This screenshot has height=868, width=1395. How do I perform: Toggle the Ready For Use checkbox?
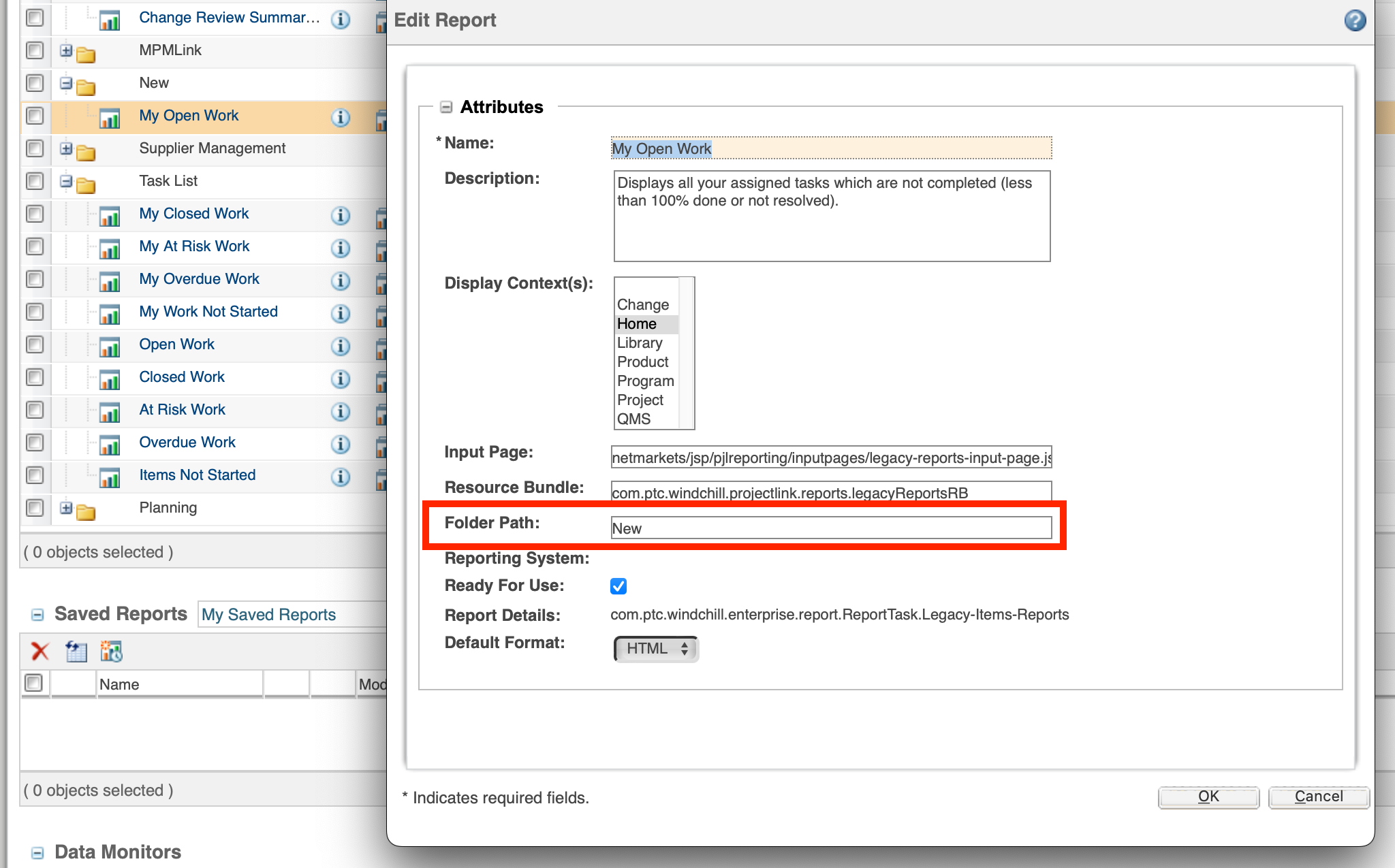tap(618, 585)
